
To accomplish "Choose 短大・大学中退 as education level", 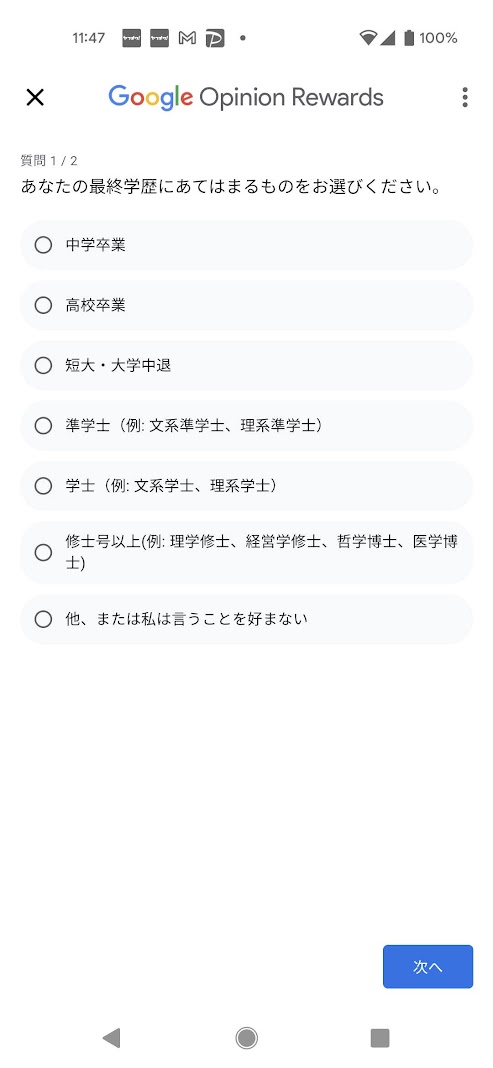I will tap(246, 366).
